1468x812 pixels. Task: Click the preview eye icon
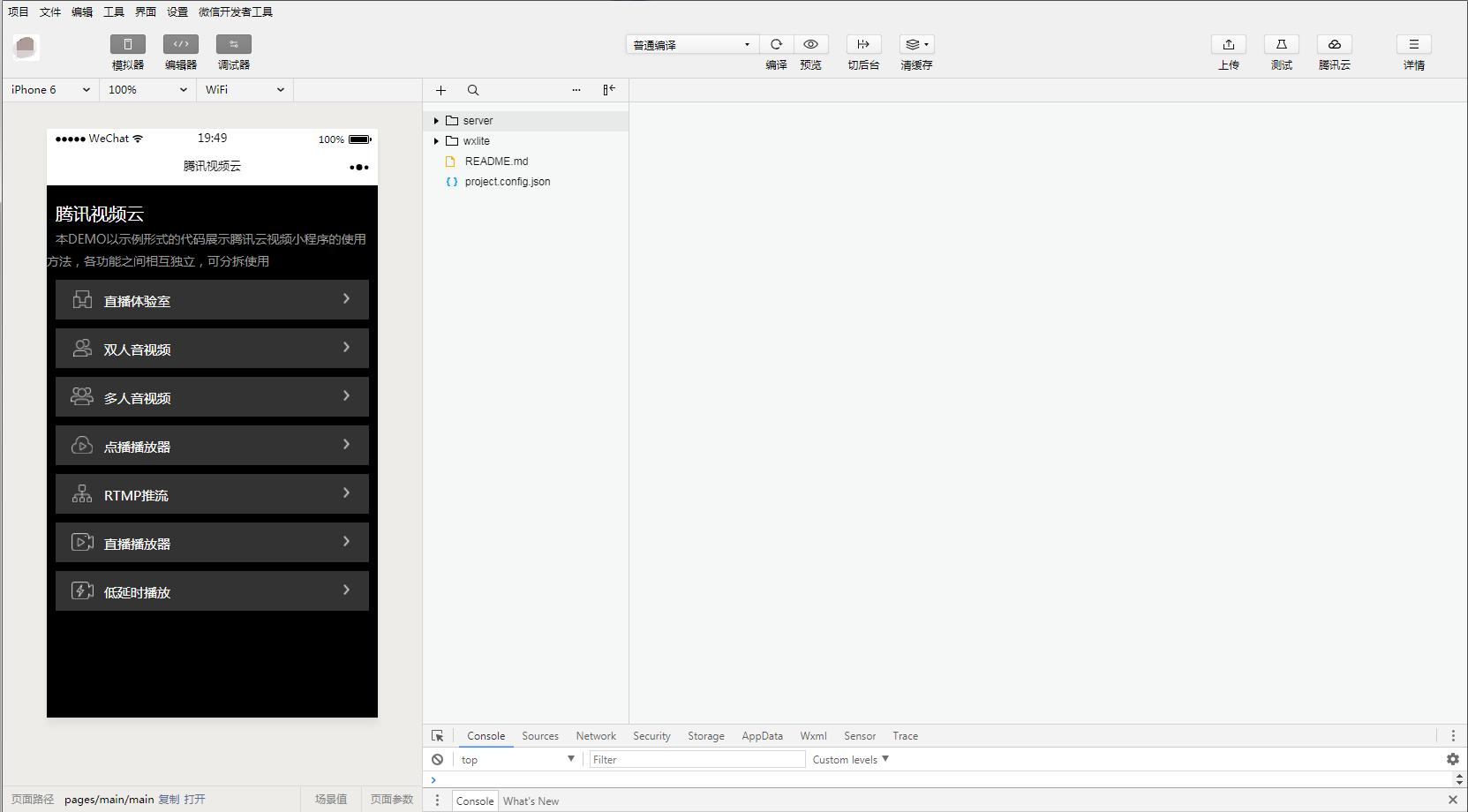tap(810, 44)
